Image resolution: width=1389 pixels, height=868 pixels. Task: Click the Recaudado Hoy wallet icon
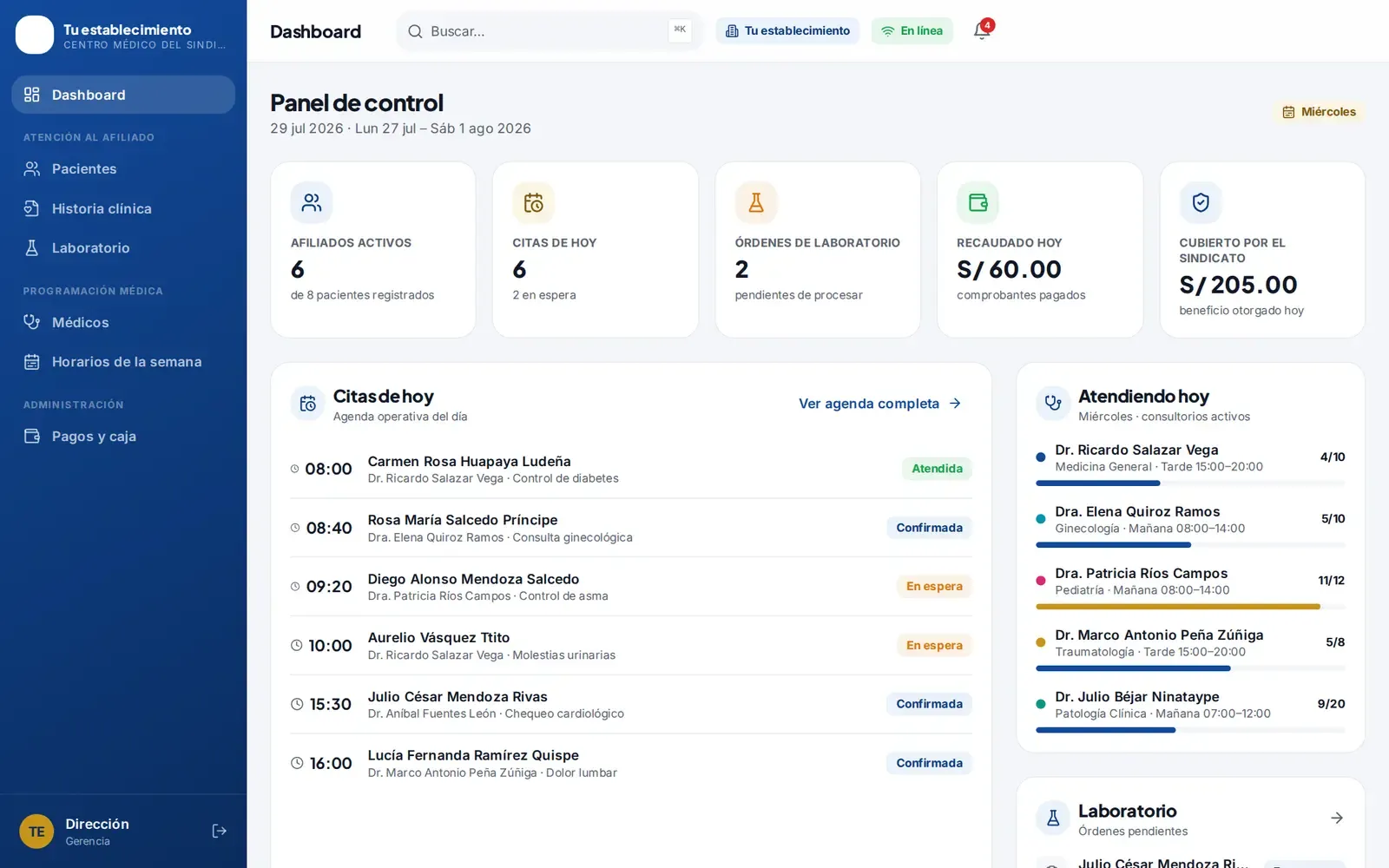[x=978, y=202]
